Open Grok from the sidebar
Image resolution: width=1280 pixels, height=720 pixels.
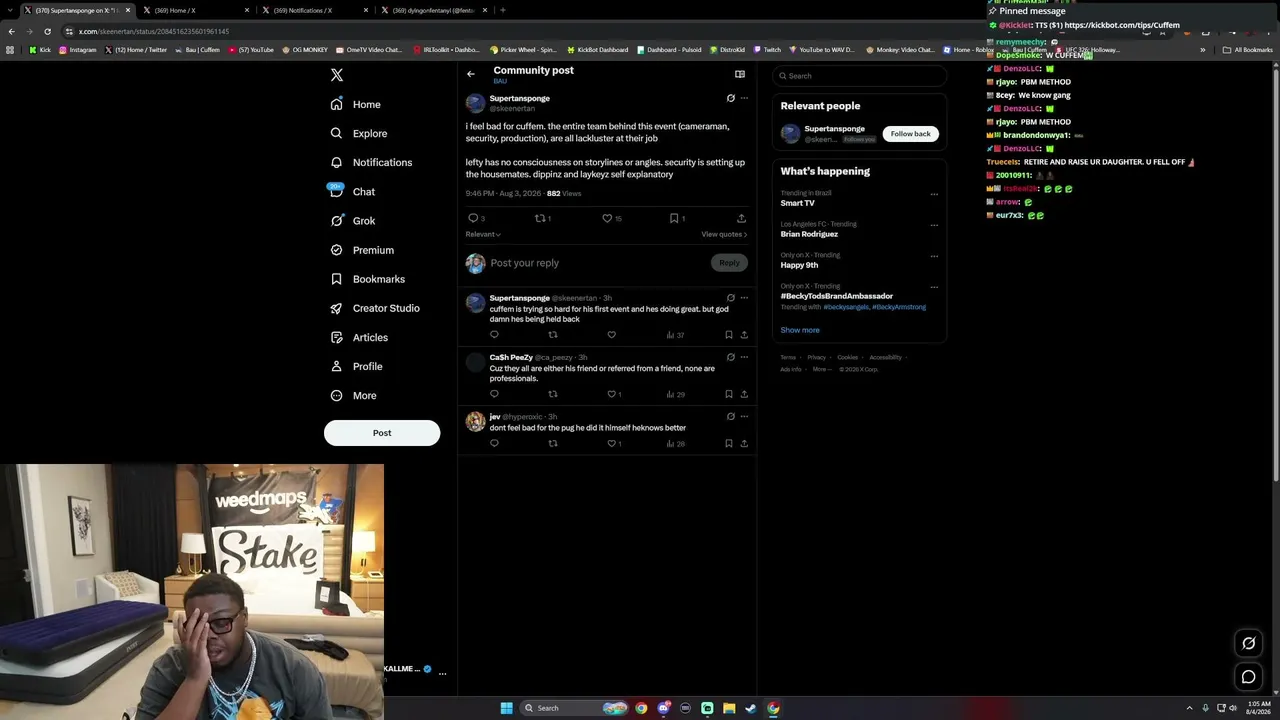pyautogui.click(x=352, y=221)
